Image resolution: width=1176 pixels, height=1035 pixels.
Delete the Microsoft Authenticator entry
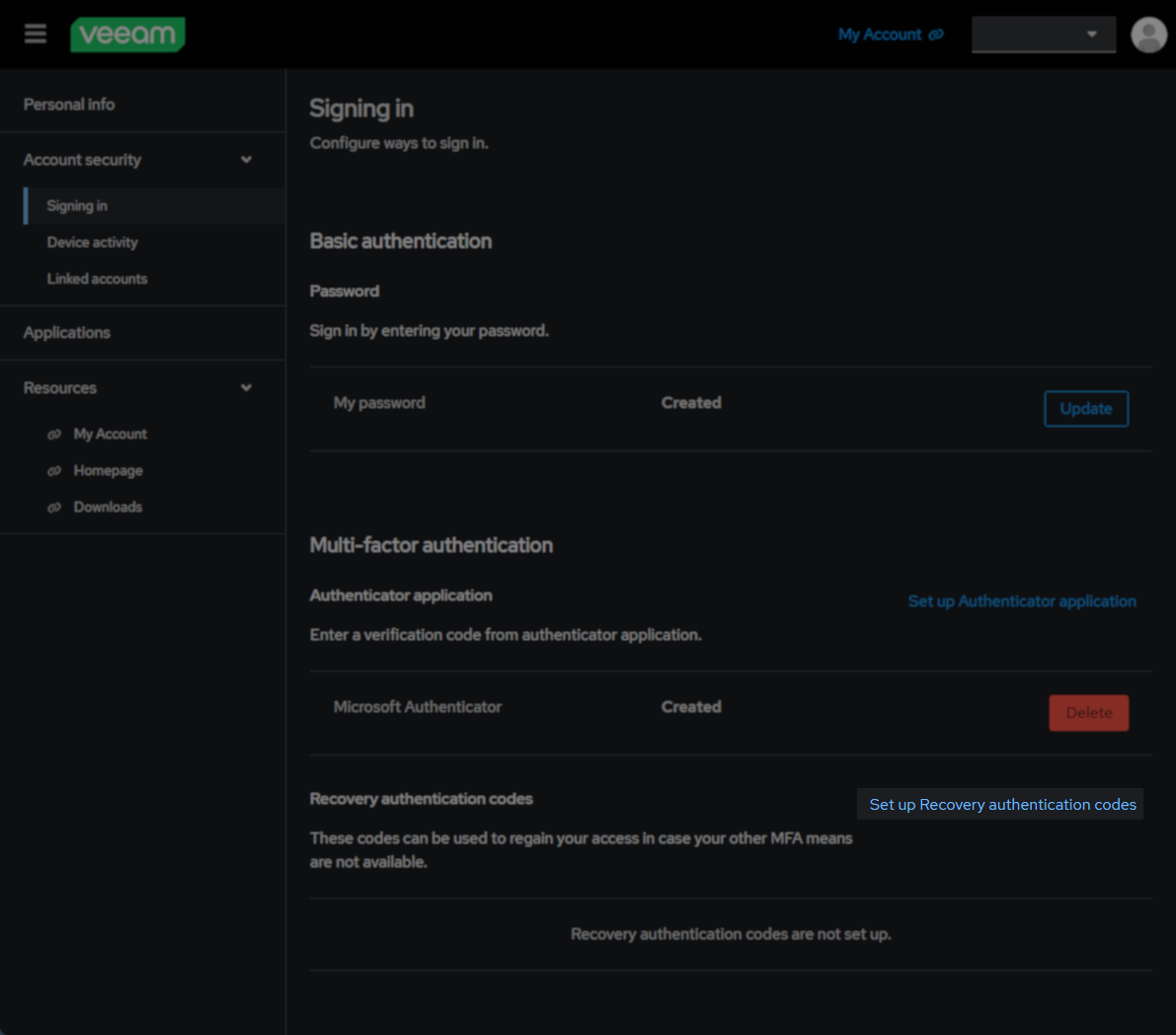[1088, 712]
